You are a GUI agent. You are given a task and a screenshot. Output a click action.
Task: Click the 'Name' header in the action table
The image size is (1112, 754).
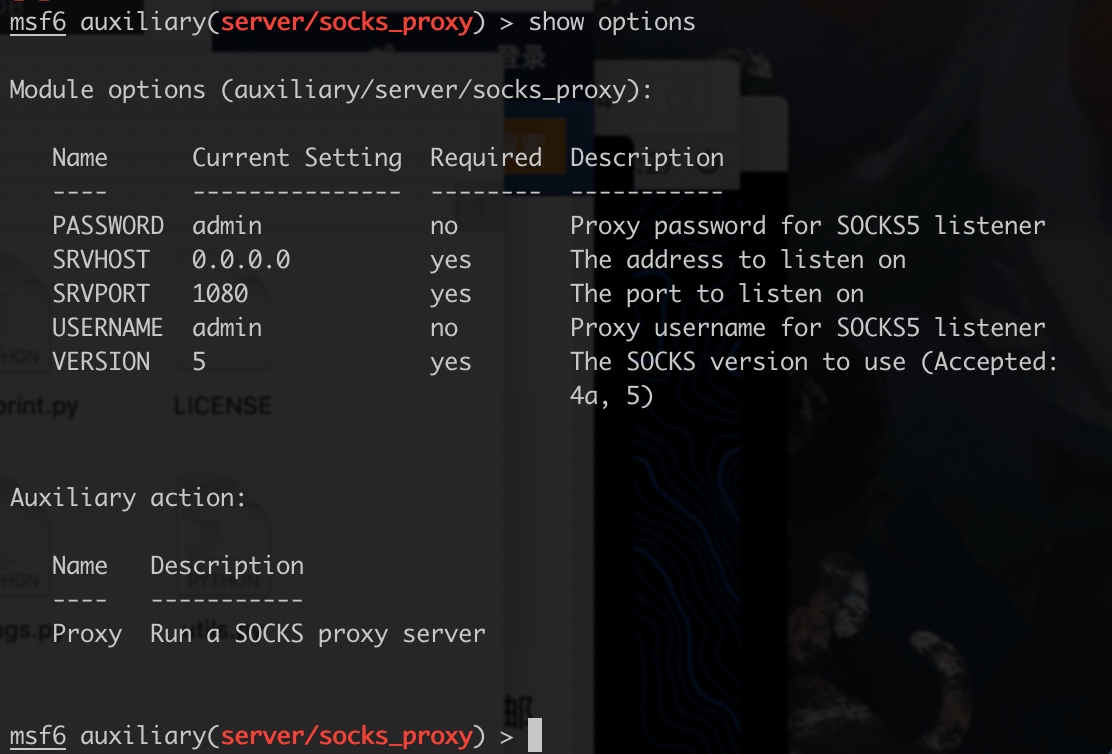79,566
